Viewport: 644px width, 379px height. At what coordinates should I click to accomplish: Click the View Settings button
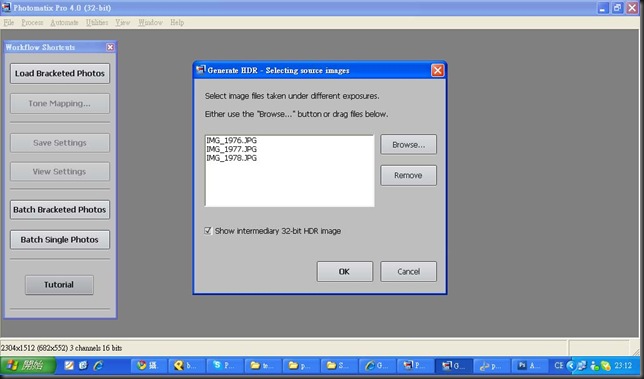[x=60, y=172]
